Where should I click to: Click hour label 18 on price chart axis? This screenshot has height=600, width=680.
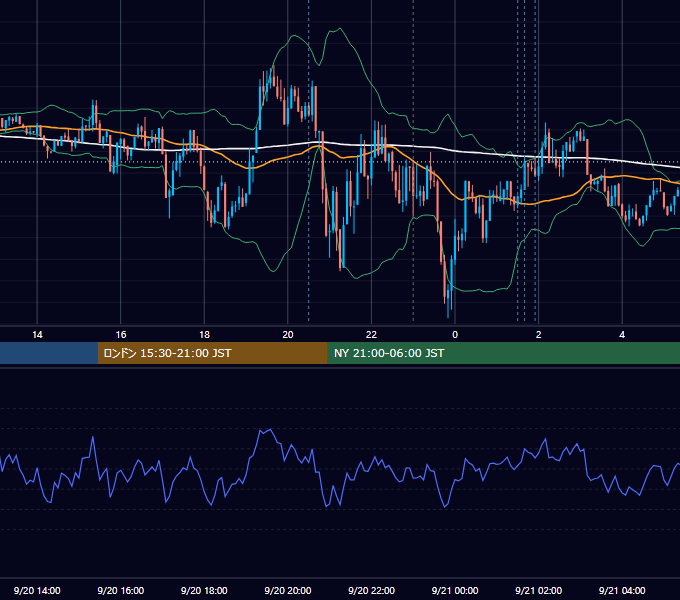pos(204,335)
